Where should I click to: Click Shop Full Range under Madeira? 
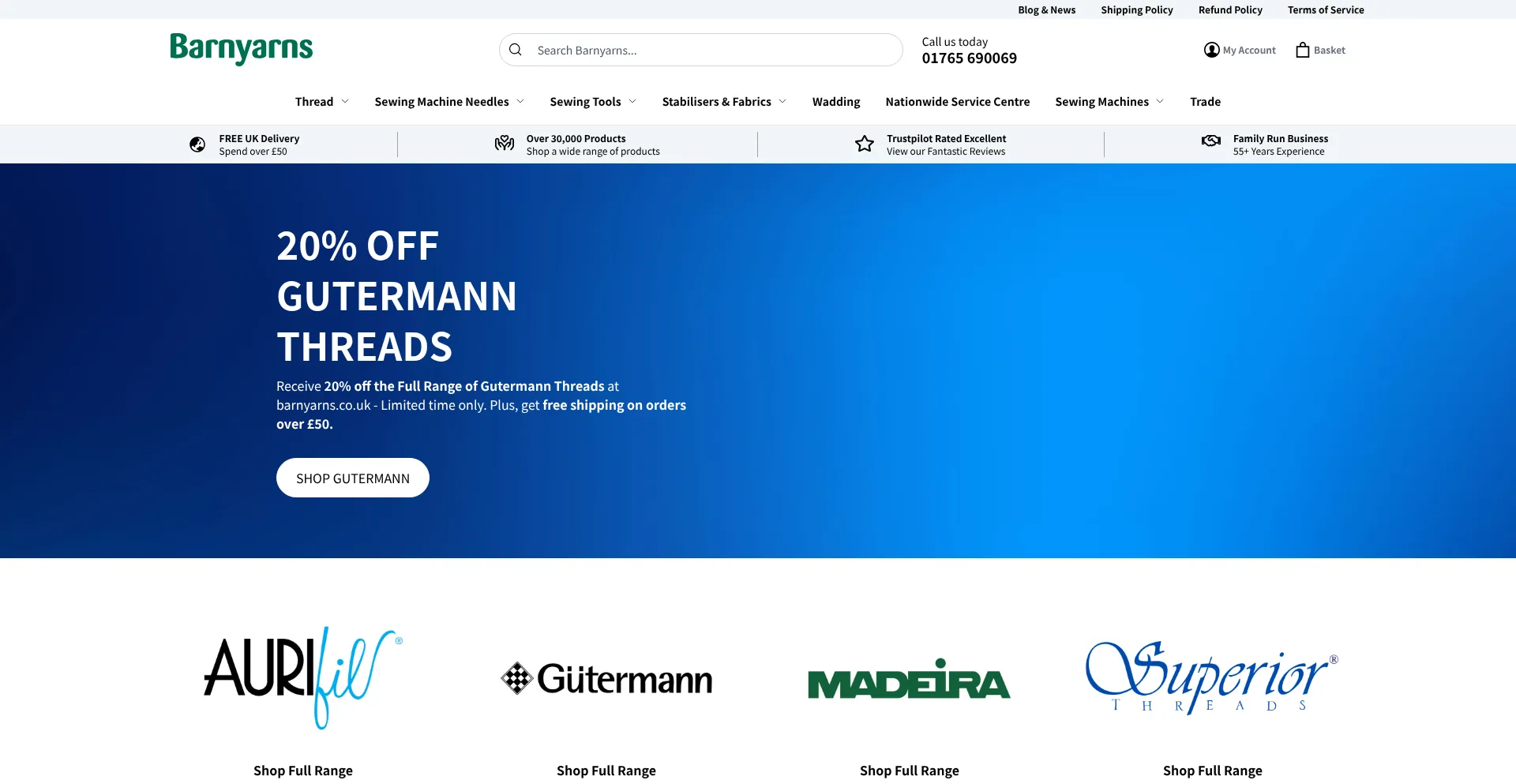coord(910,771)
